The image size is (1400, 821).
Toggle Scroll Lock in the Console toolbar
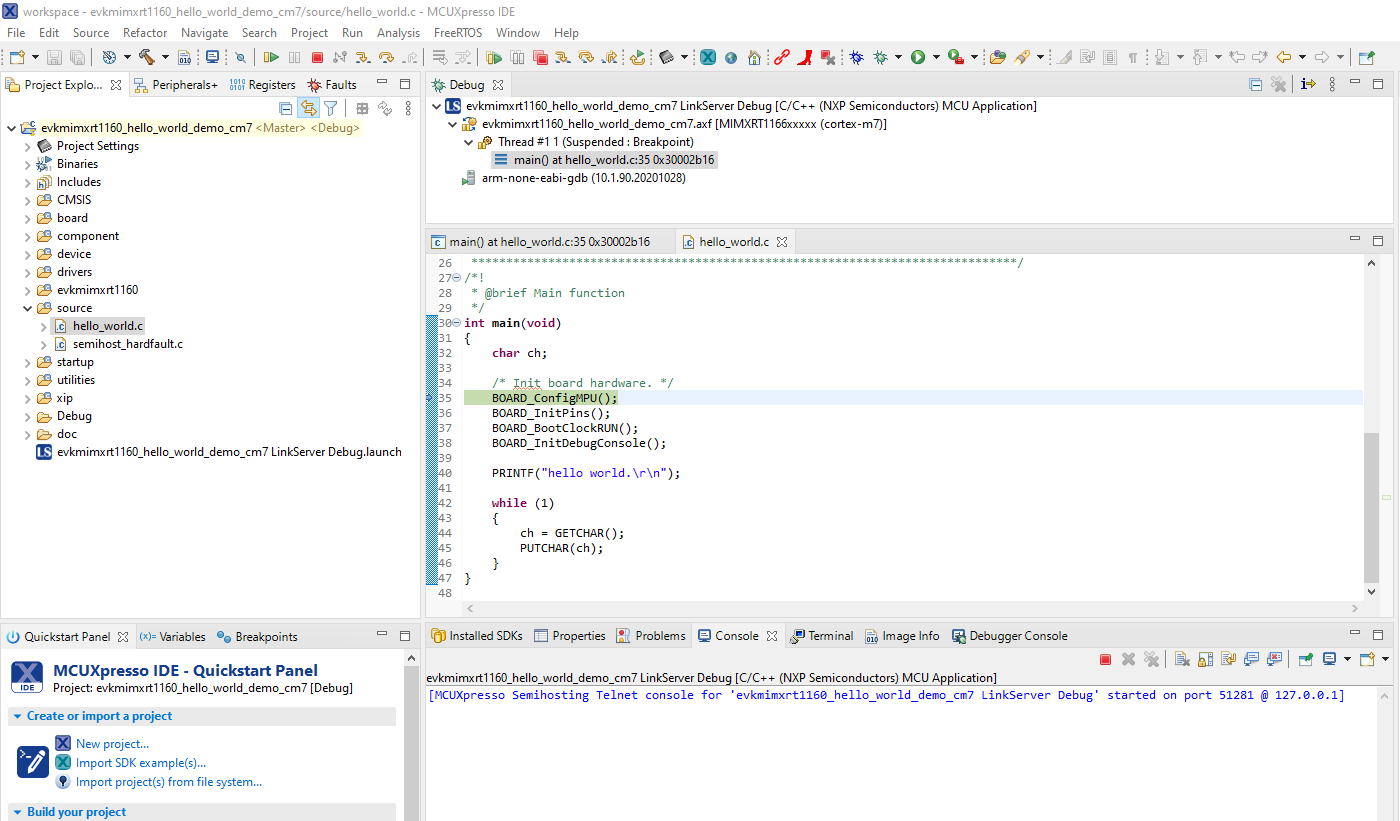(1205, 659)
